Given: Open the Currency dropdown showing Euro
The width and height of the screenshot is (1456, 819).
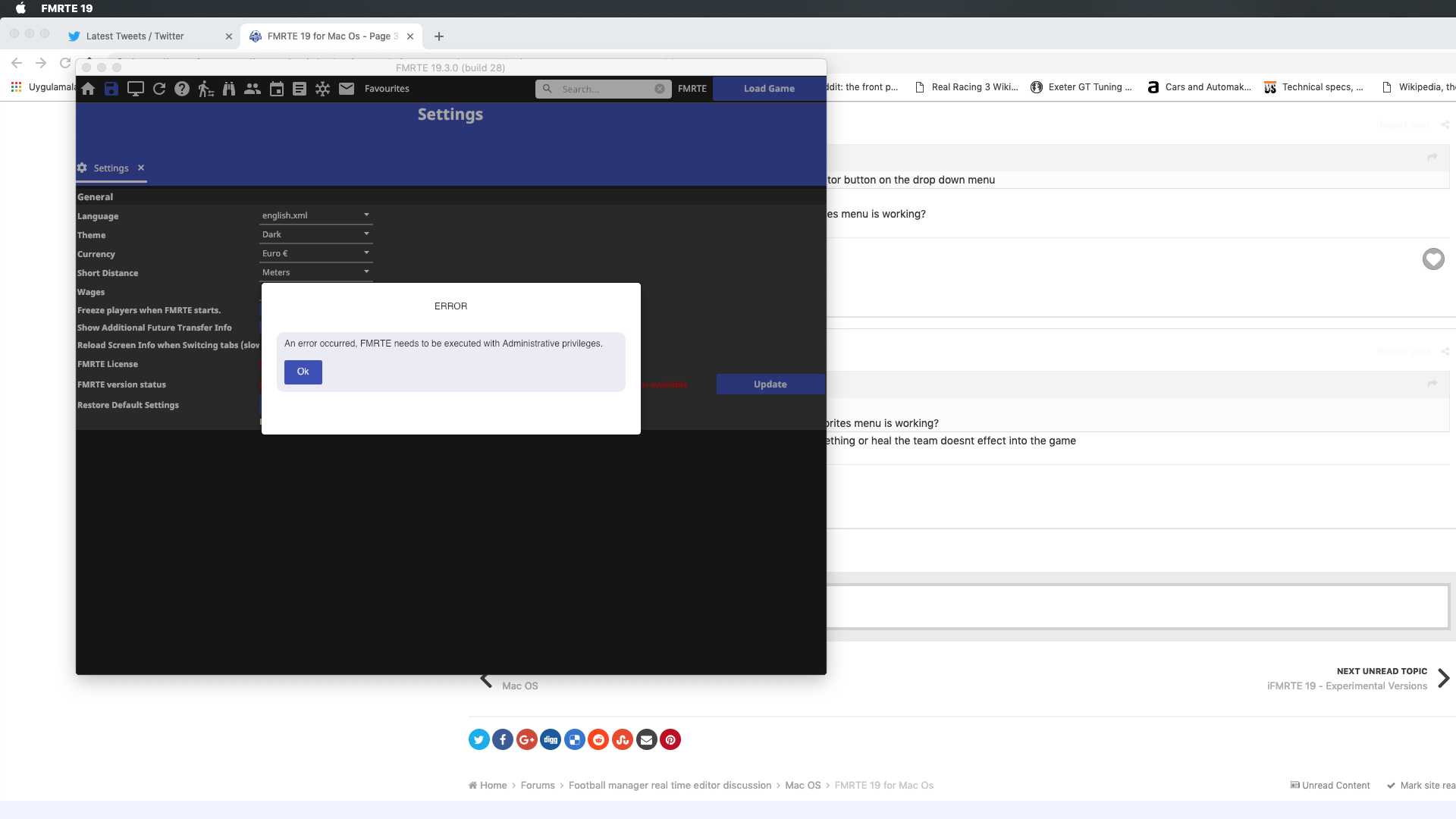Looking at the screenshot, I should (x=315, y=253).
